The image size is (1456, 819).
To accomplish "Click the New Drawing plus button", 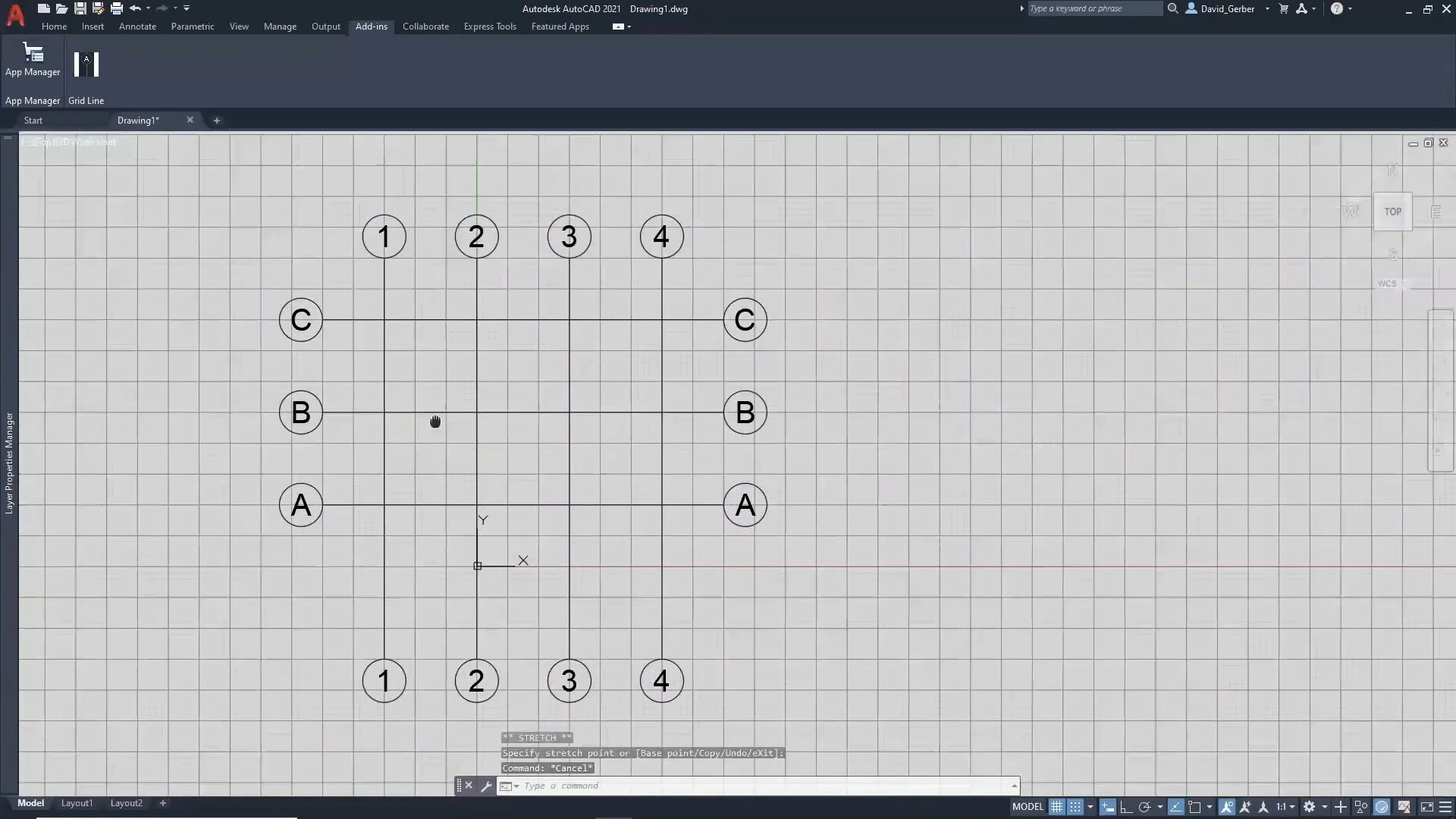I will click(216, 119).
